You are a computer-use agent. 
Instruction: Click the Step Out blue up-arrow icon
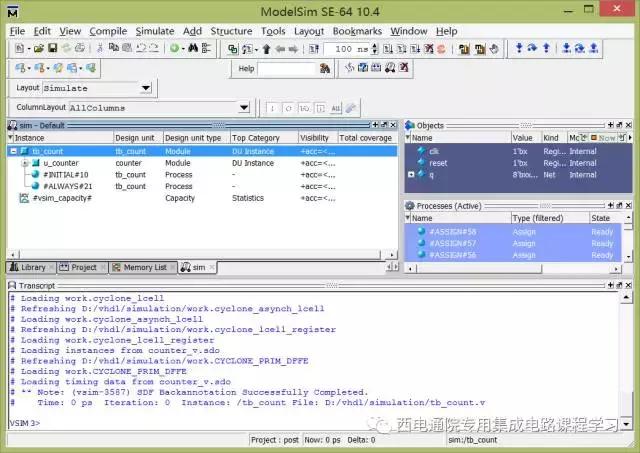click(546, 48)
